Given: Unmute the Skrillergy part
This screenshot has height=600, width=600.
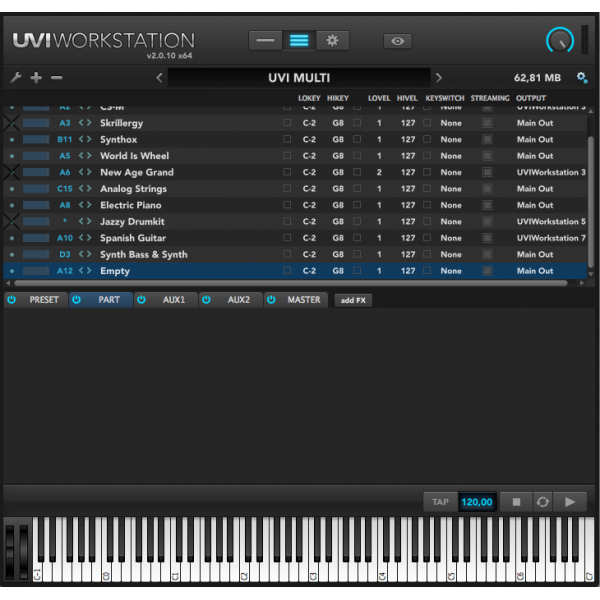Looking at the screenshot, I should point(12,123).
